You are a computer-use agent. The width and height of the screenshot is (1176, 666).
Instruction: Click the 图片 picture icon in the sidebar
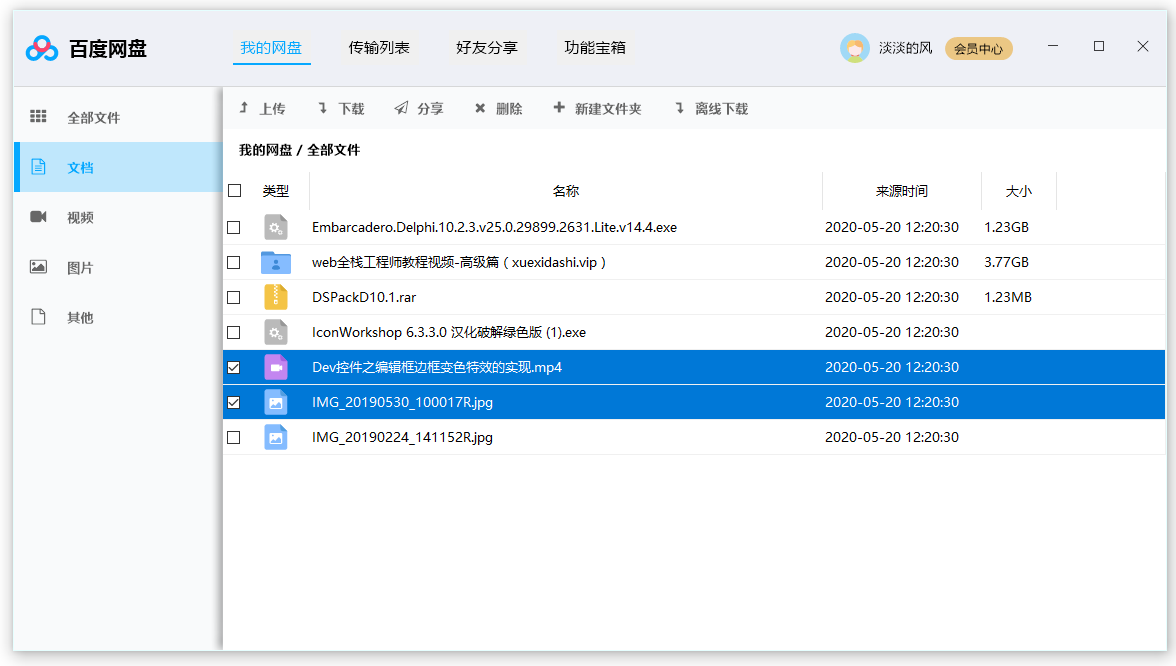(x=38, y=267)
